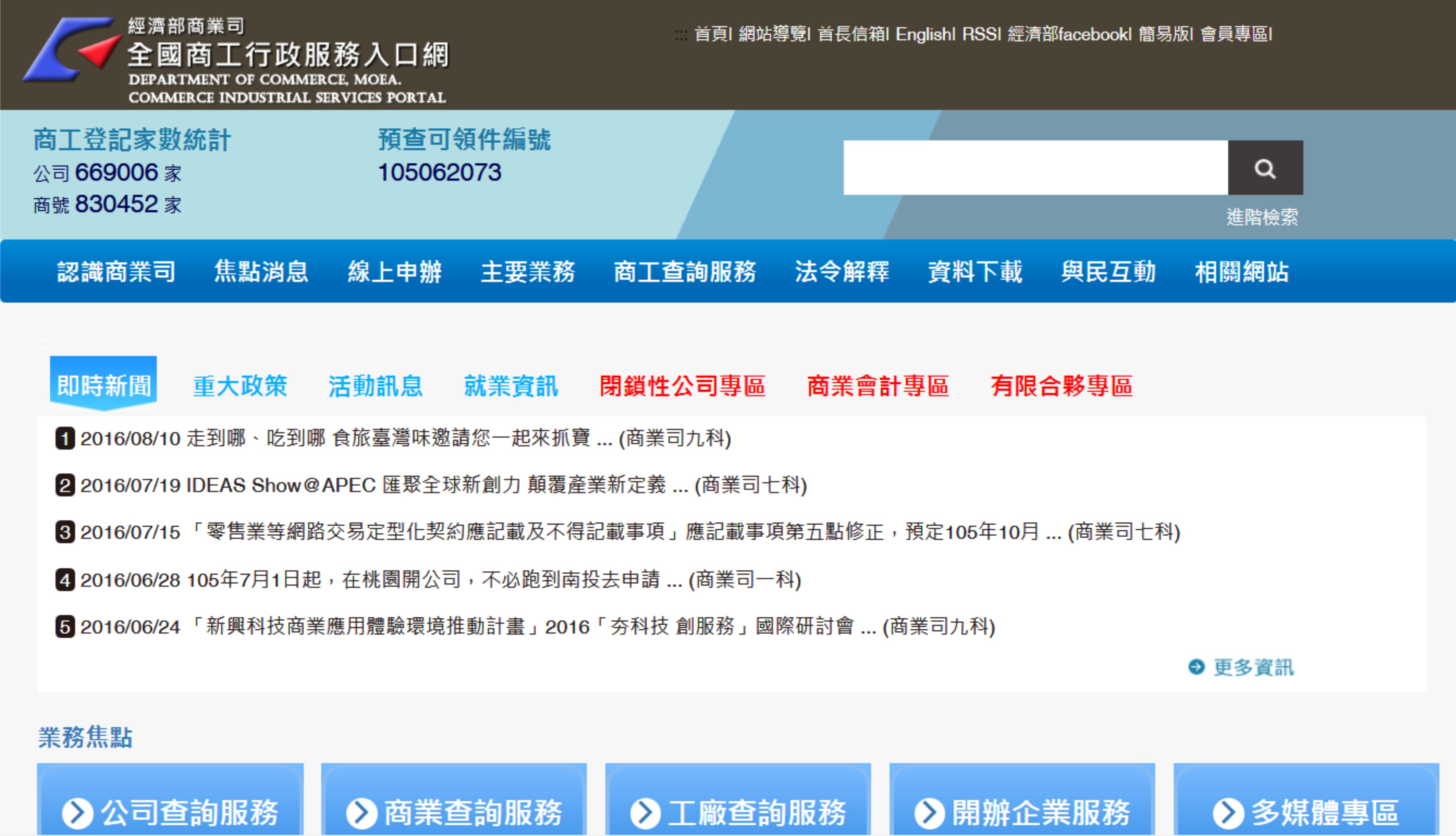Open the 法令解釋 menu
This screenshot has width=1456, height=836.
(842, 272)
